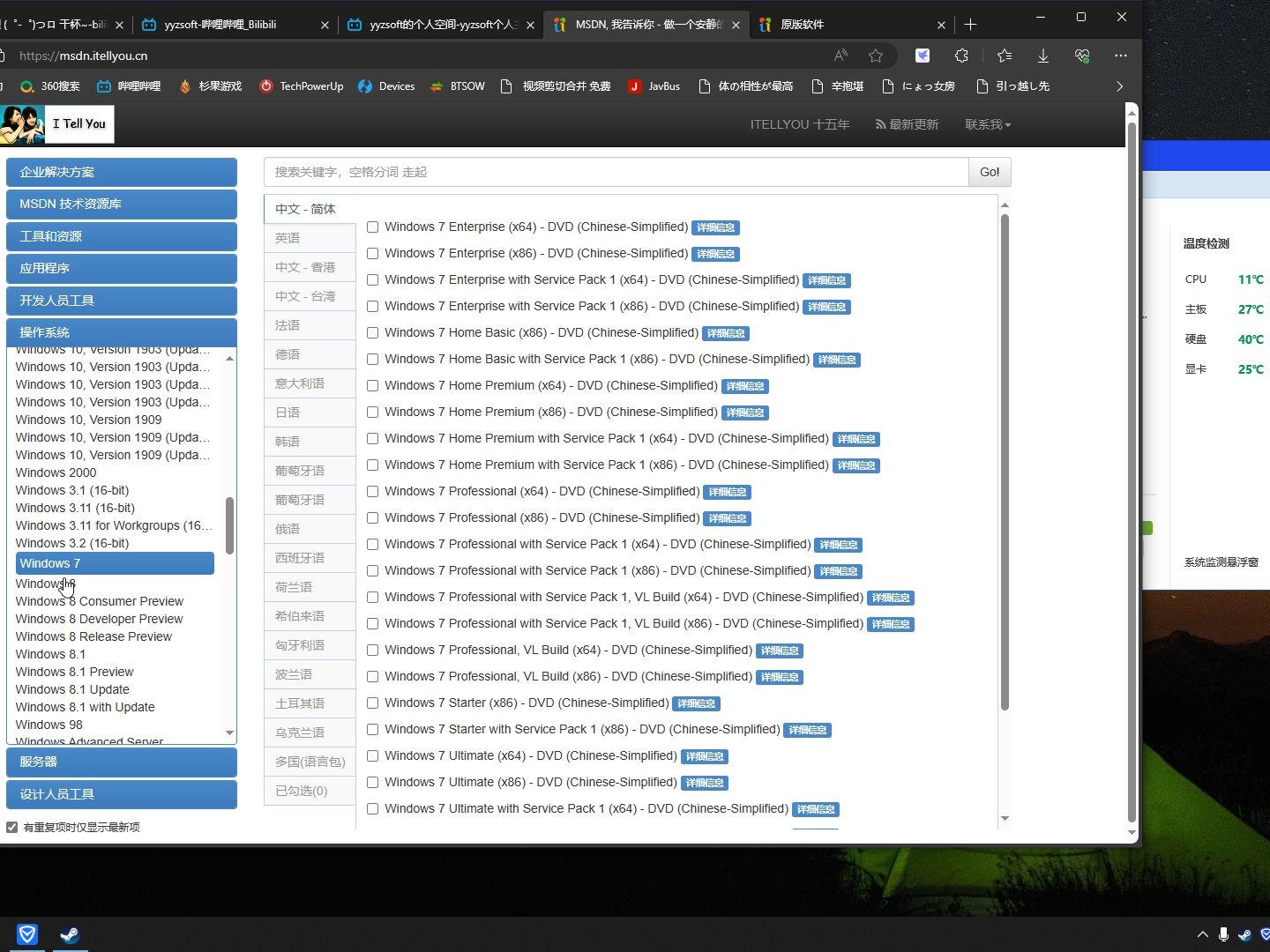
Task: Focus the 搜索关键字 search field
Action: click(x=616, y=172)
